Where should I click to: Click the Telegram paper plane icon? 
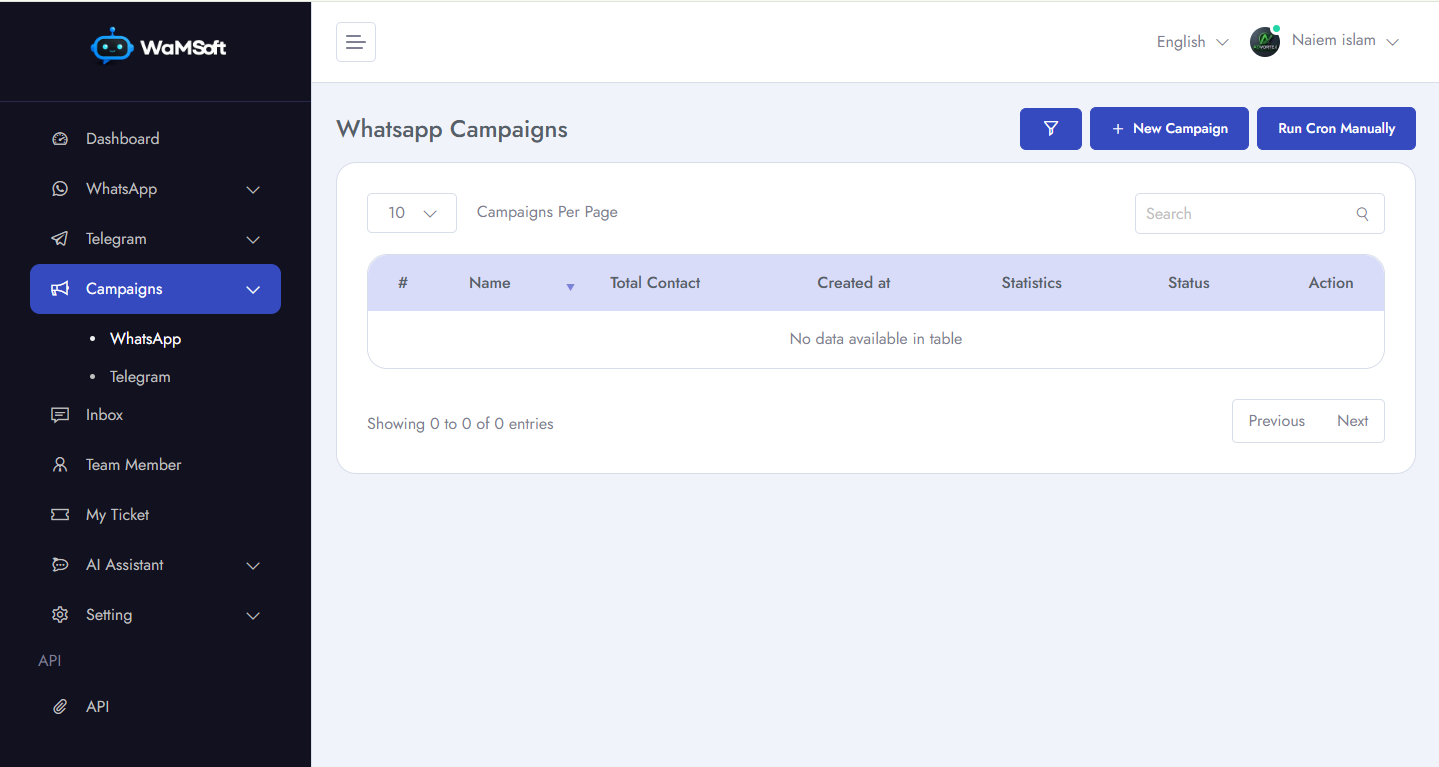click(60, 239)
